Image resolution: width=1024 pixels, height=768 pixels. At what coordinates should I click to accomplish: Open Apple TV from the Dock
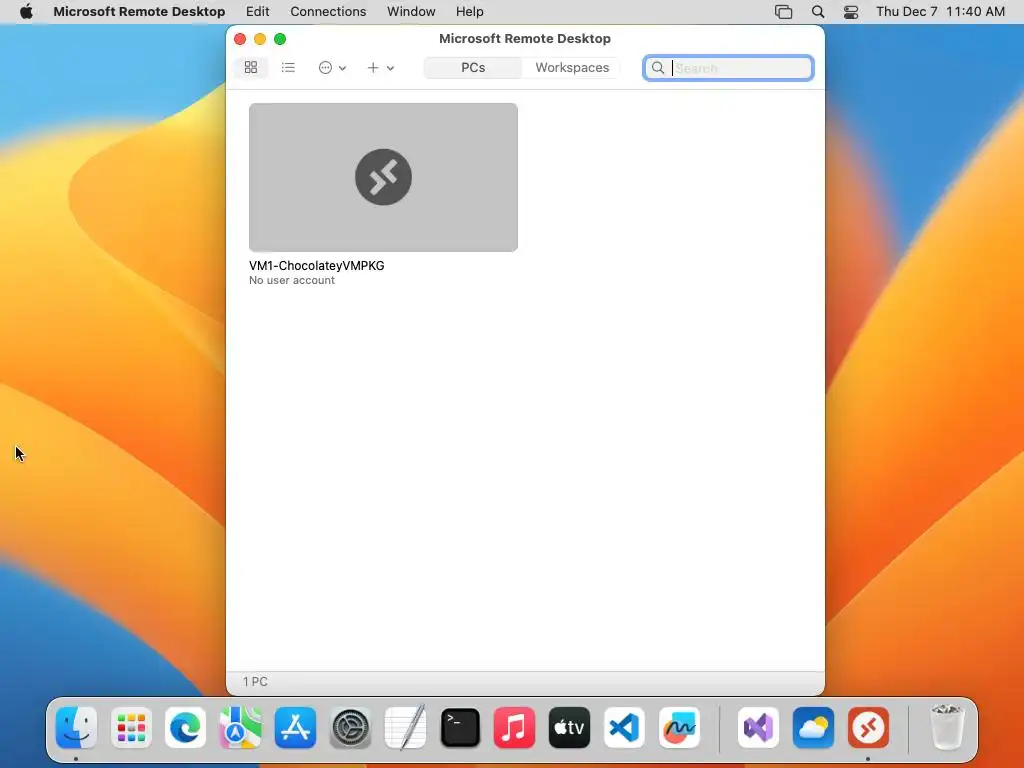(x=569, y=728)
